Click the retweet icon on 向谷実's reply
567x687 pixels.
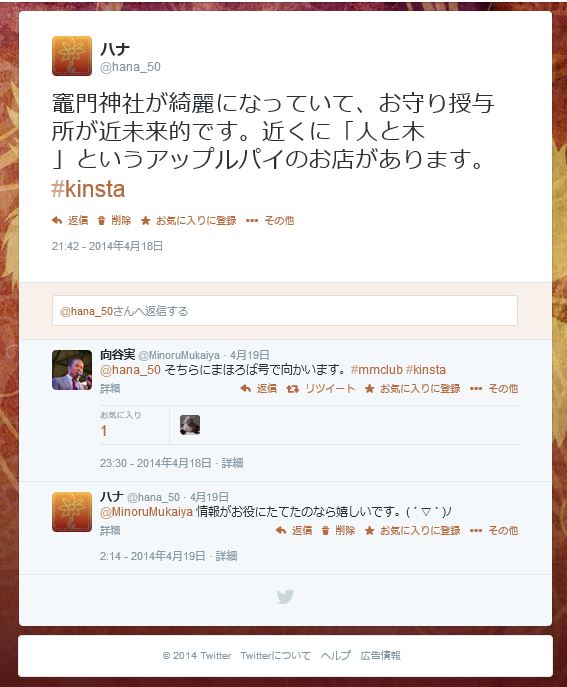pos(293,389)
